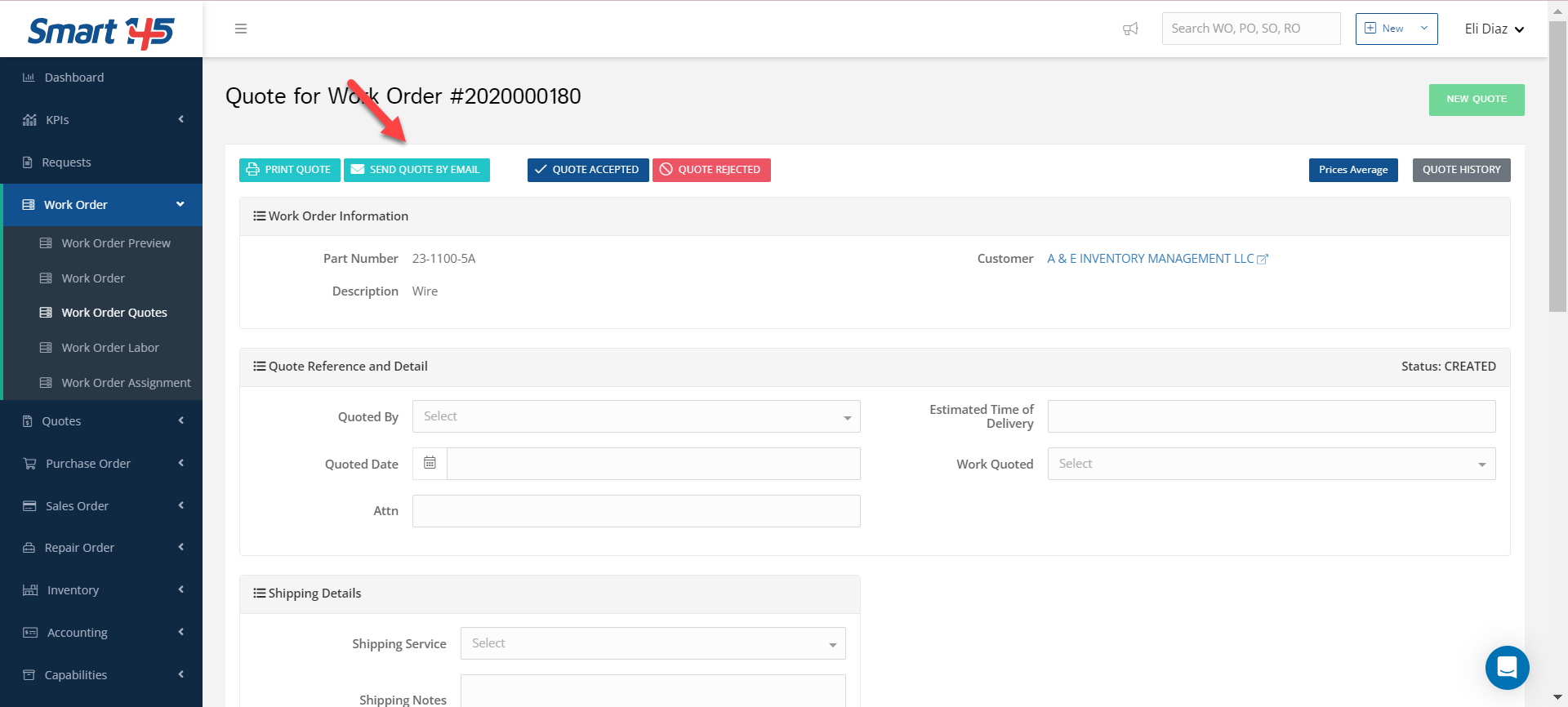1568x707 pixels.
Task: Click the Work Order Preview list icon
Action: click(x=46, y=243)
